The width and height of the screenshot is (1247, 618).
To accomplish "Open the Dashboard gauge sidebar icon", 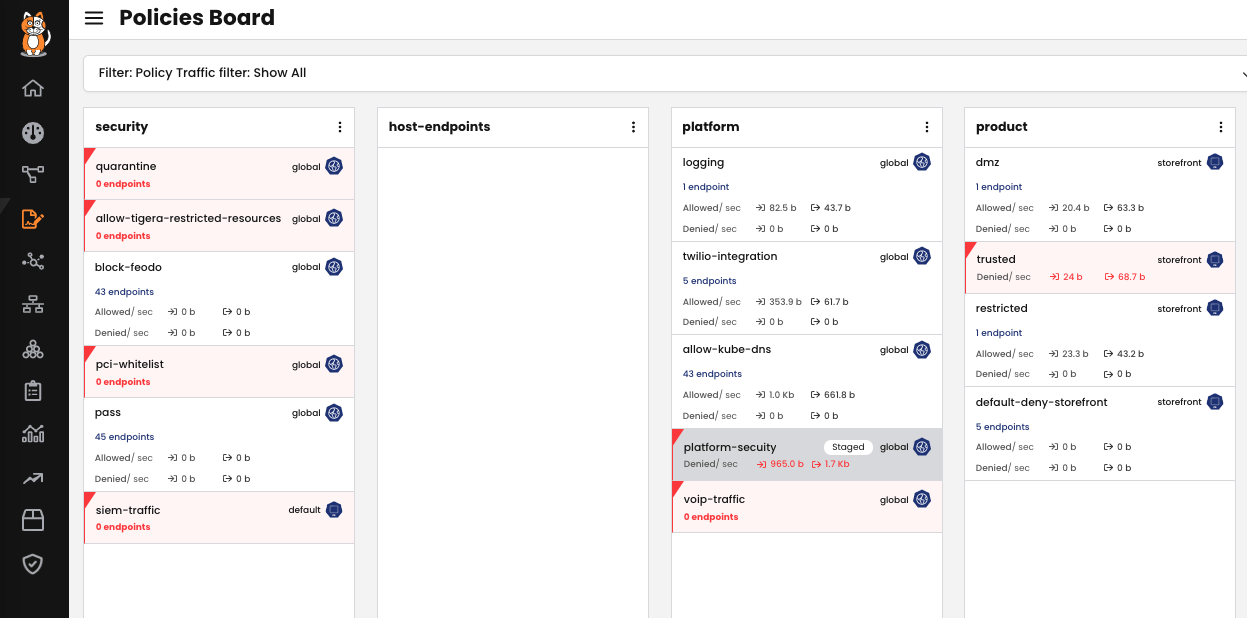I will click(x=33, y=133).
